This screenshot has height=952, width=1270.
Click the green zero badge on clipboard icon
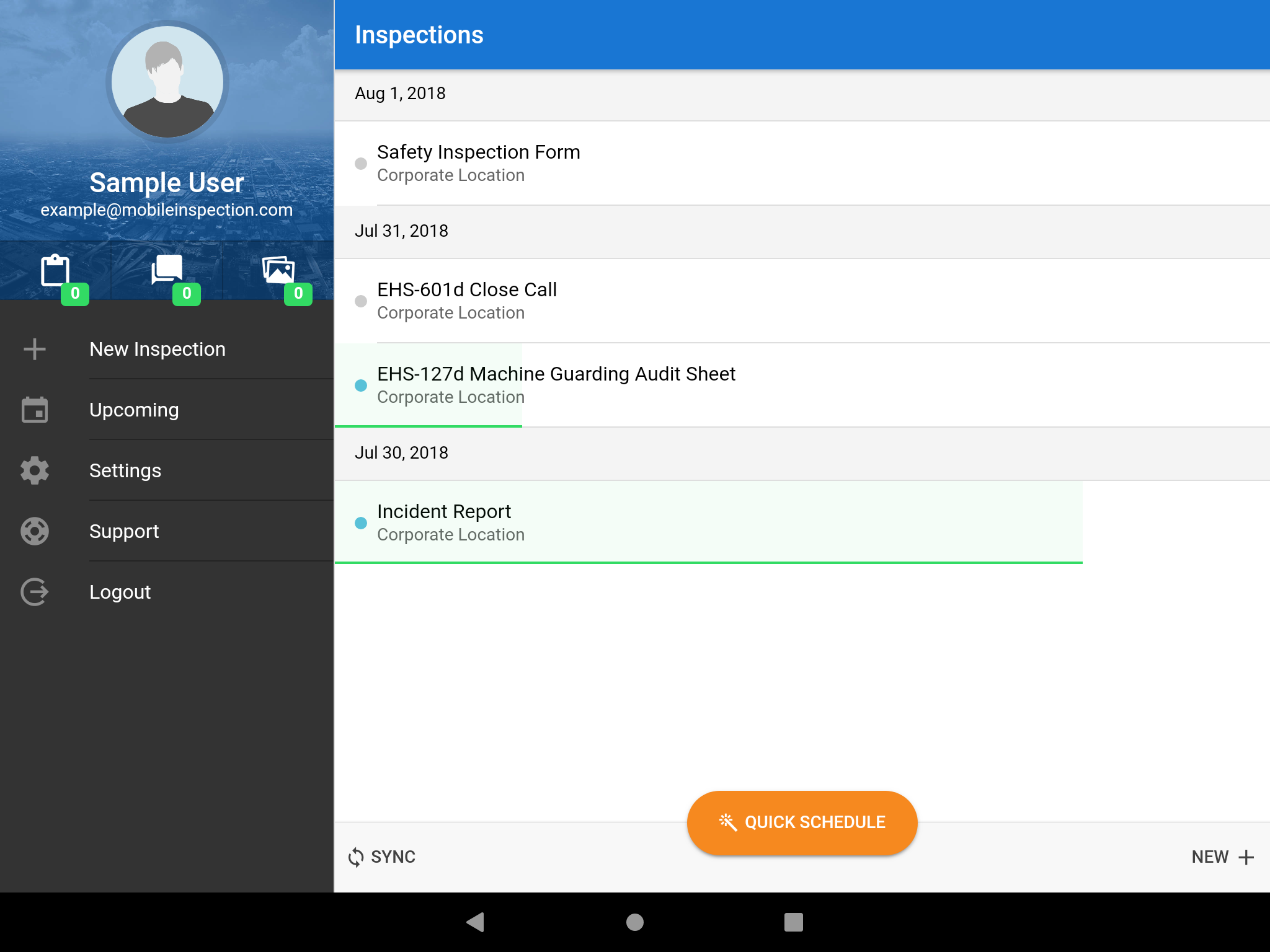[75, 293]
